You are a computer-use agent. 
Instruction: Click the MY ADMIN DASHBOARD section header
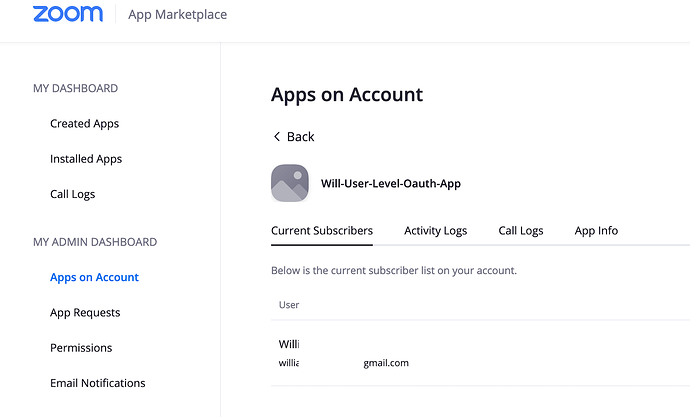tap(95, 242)
